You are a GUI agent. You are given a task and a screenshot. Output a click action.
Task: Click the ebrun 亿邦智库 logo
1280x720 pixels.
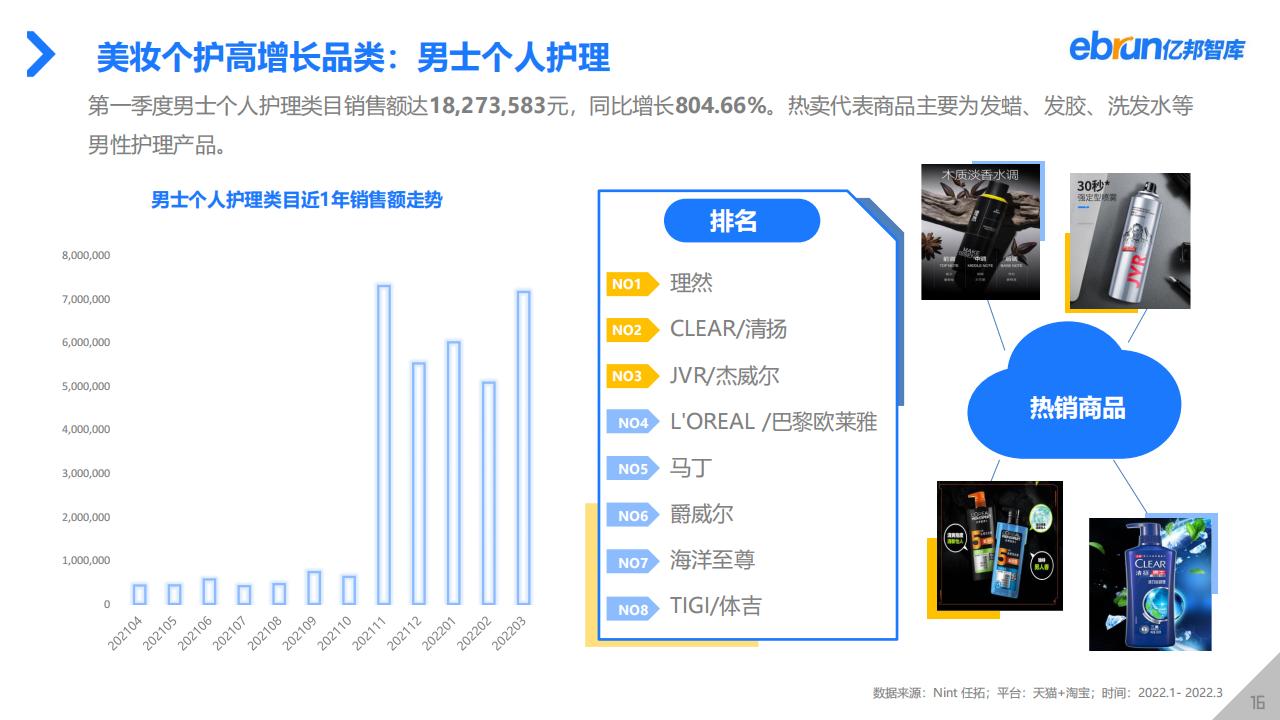click(1159, 48)
